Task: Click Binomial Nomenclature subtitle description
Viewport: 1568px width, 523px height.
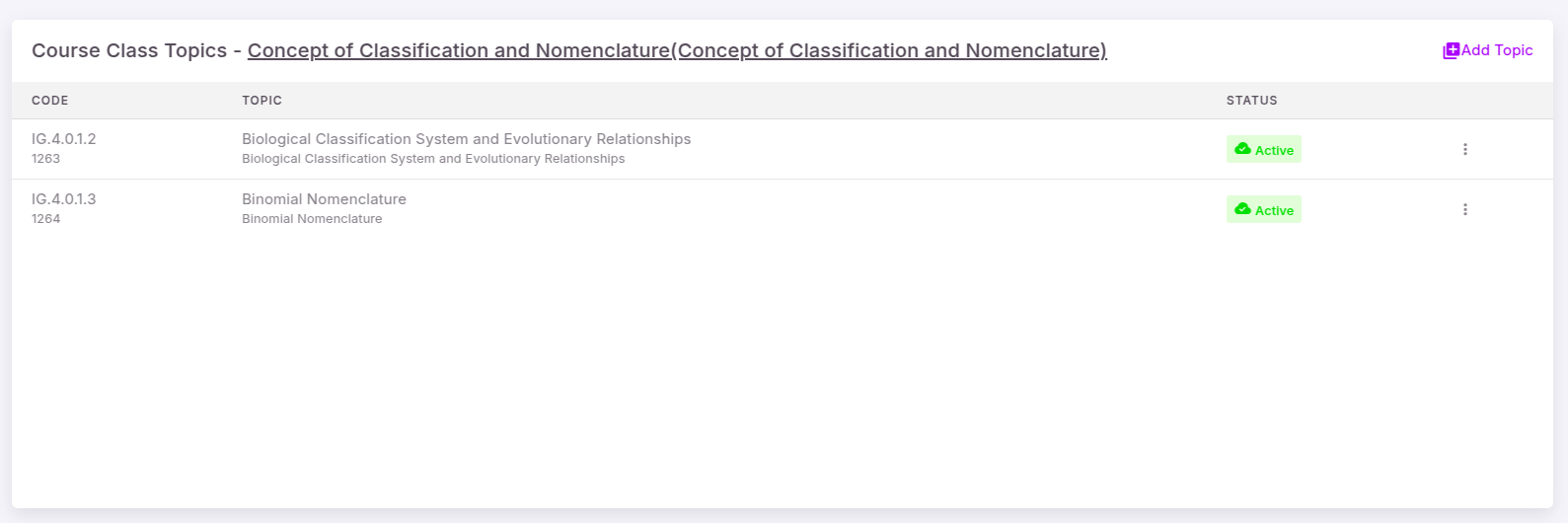Action: click(312, 219)
